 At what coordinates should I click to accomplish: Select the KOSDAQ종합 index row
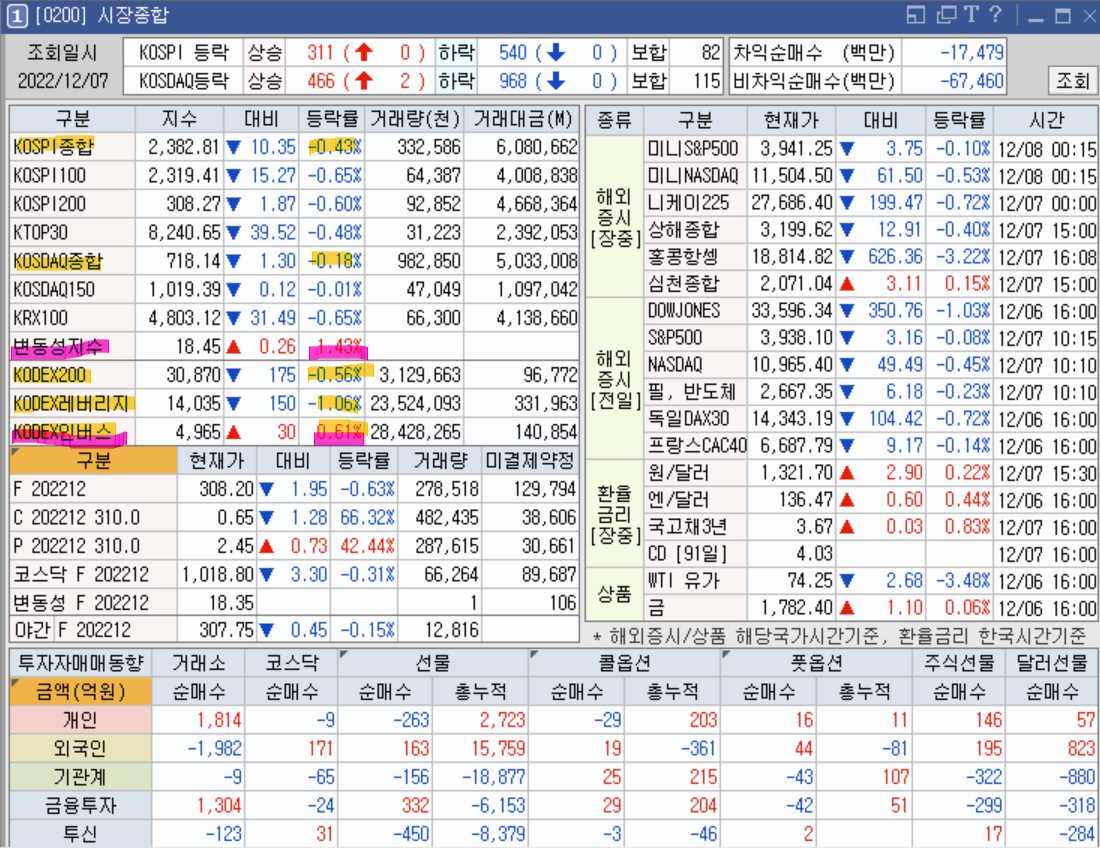click(x=295, y=261)
